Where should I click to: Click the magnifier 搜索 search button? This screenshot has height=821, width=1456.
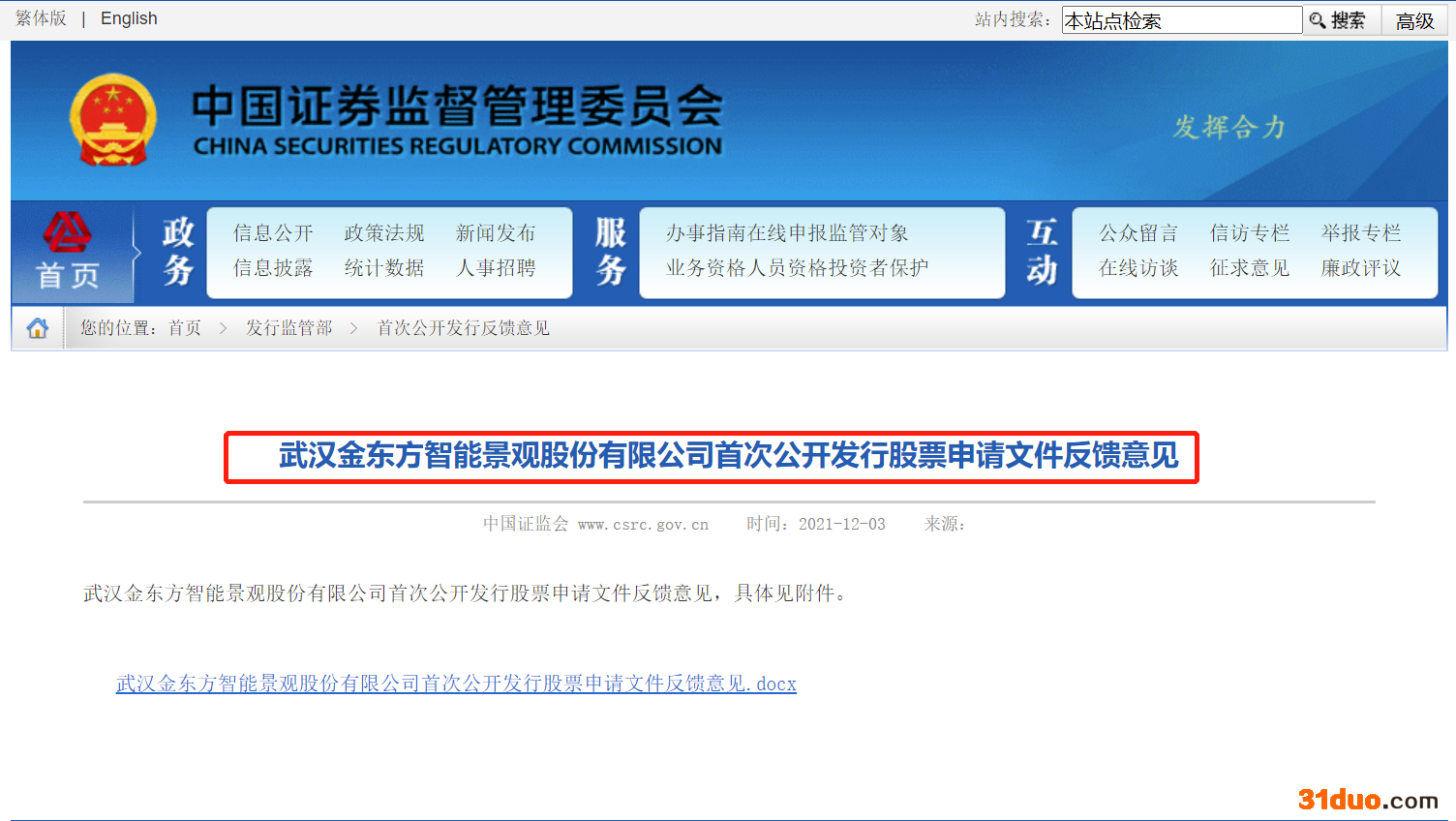coord(1338,20)
